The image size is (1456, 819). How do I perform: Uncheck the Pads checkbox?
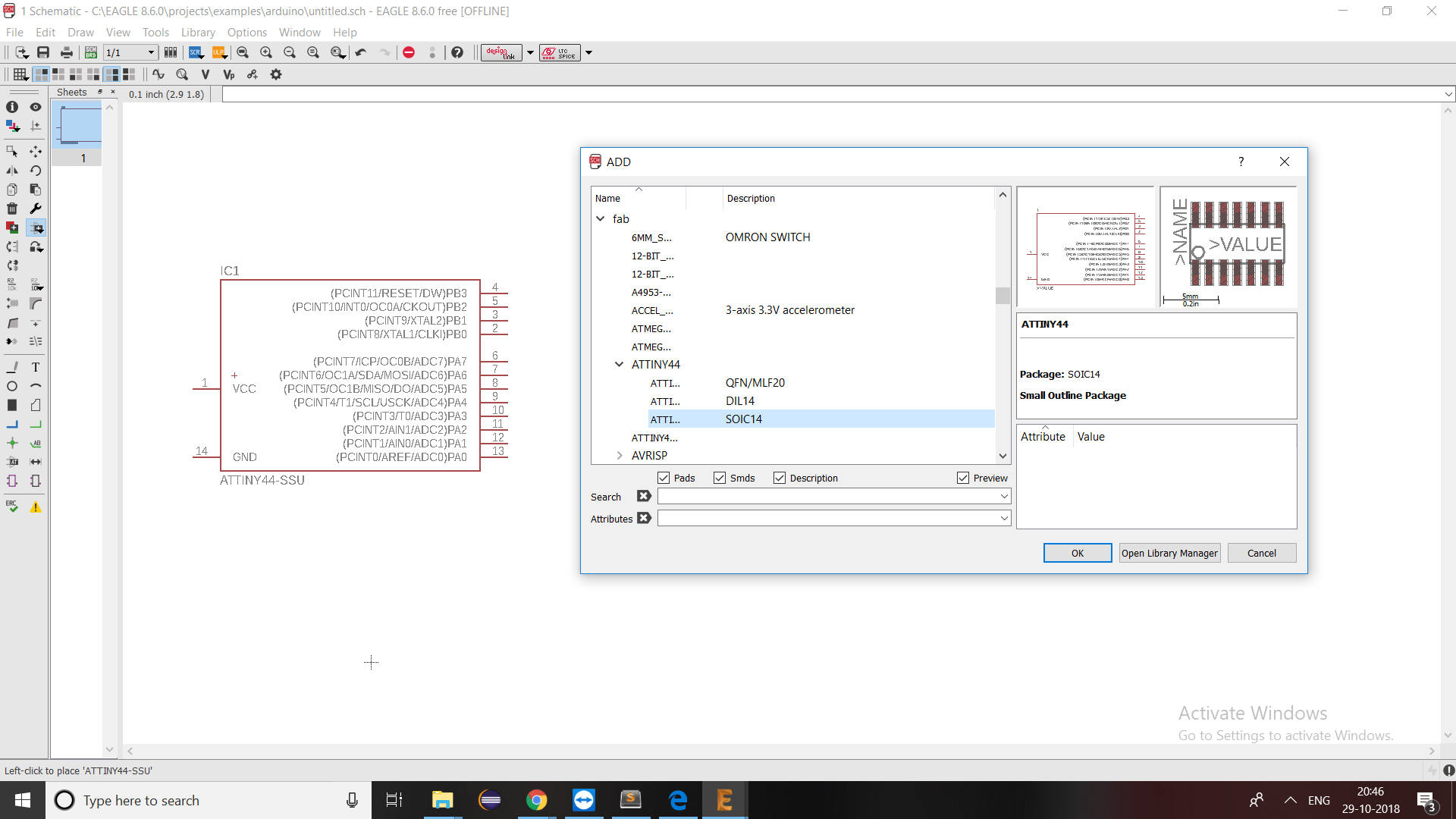(664, 478)
